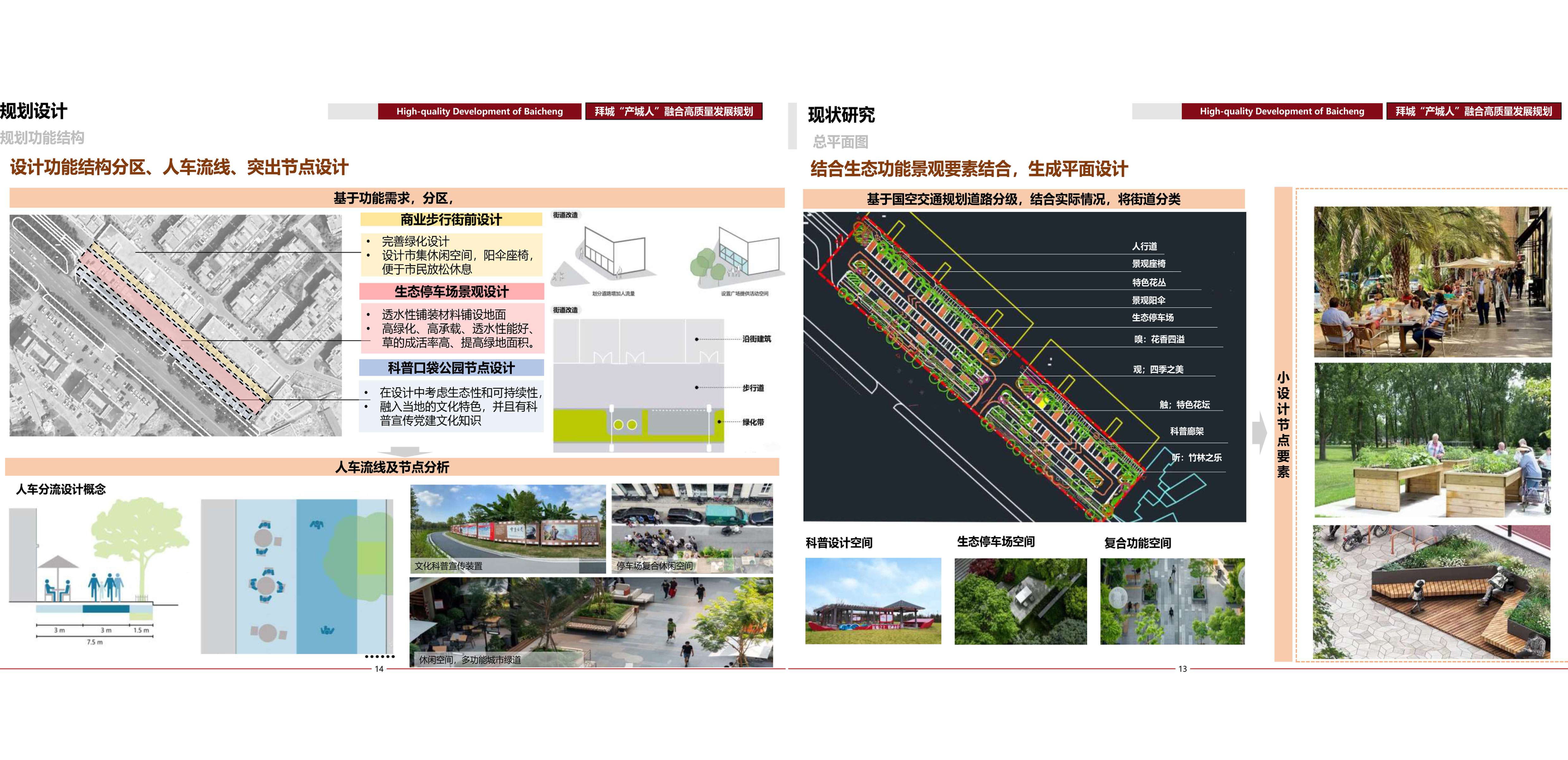The height and width of the screenshot is (760, 1568).
Task: Click the '现状研究' slide title
Action: pos(841,115)
